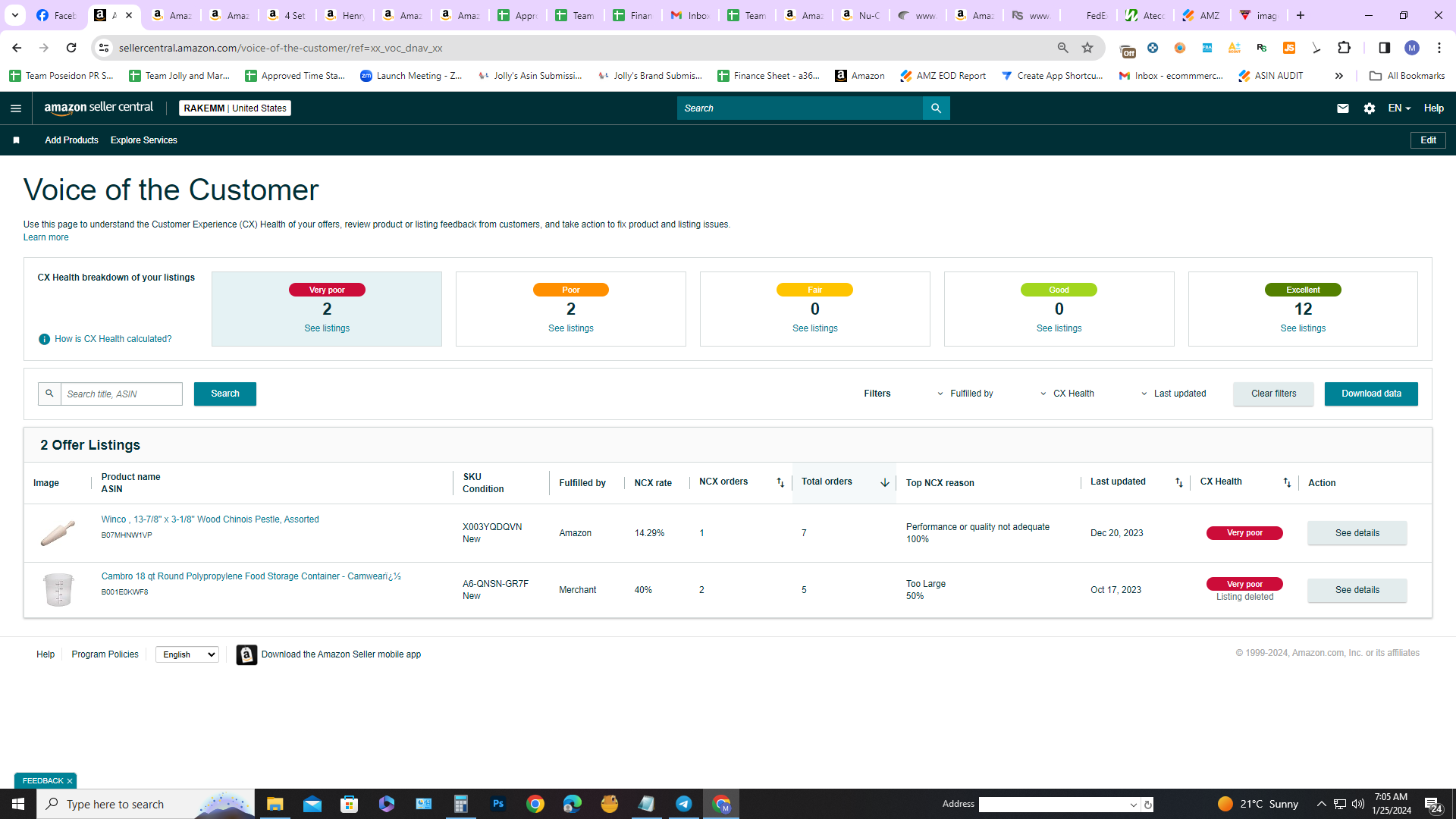Open the Chrome three-dot menu
The image size is (1456, 819).
tap(1439, 48)
